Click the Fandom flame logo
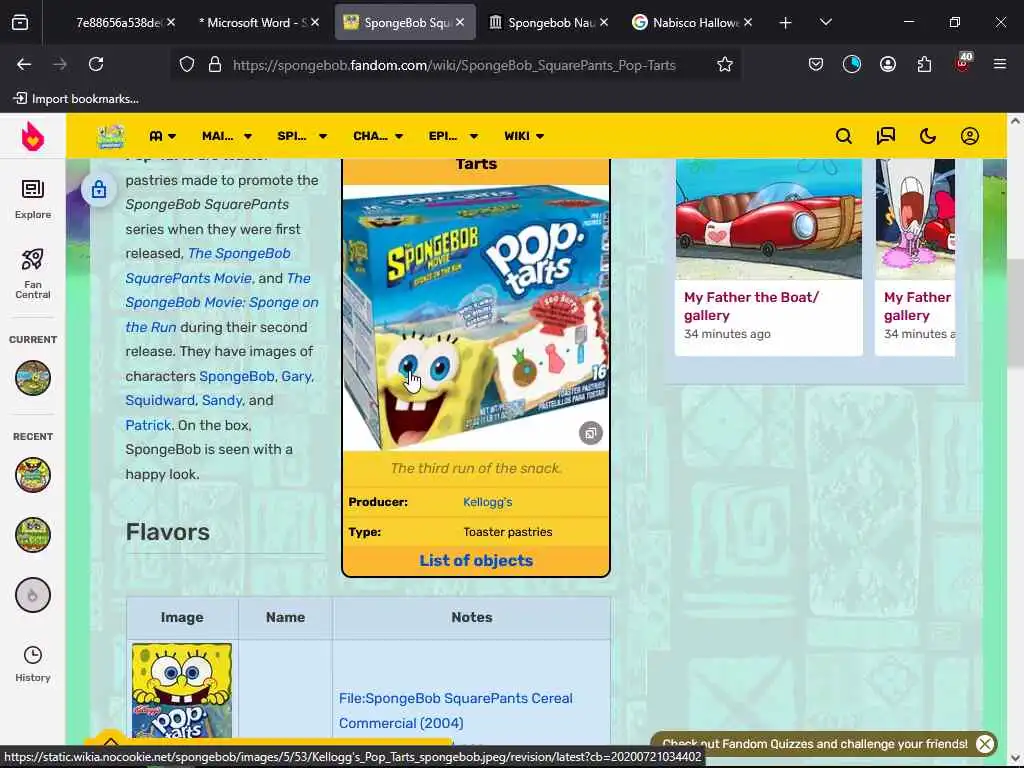 (x=33, y=136)
